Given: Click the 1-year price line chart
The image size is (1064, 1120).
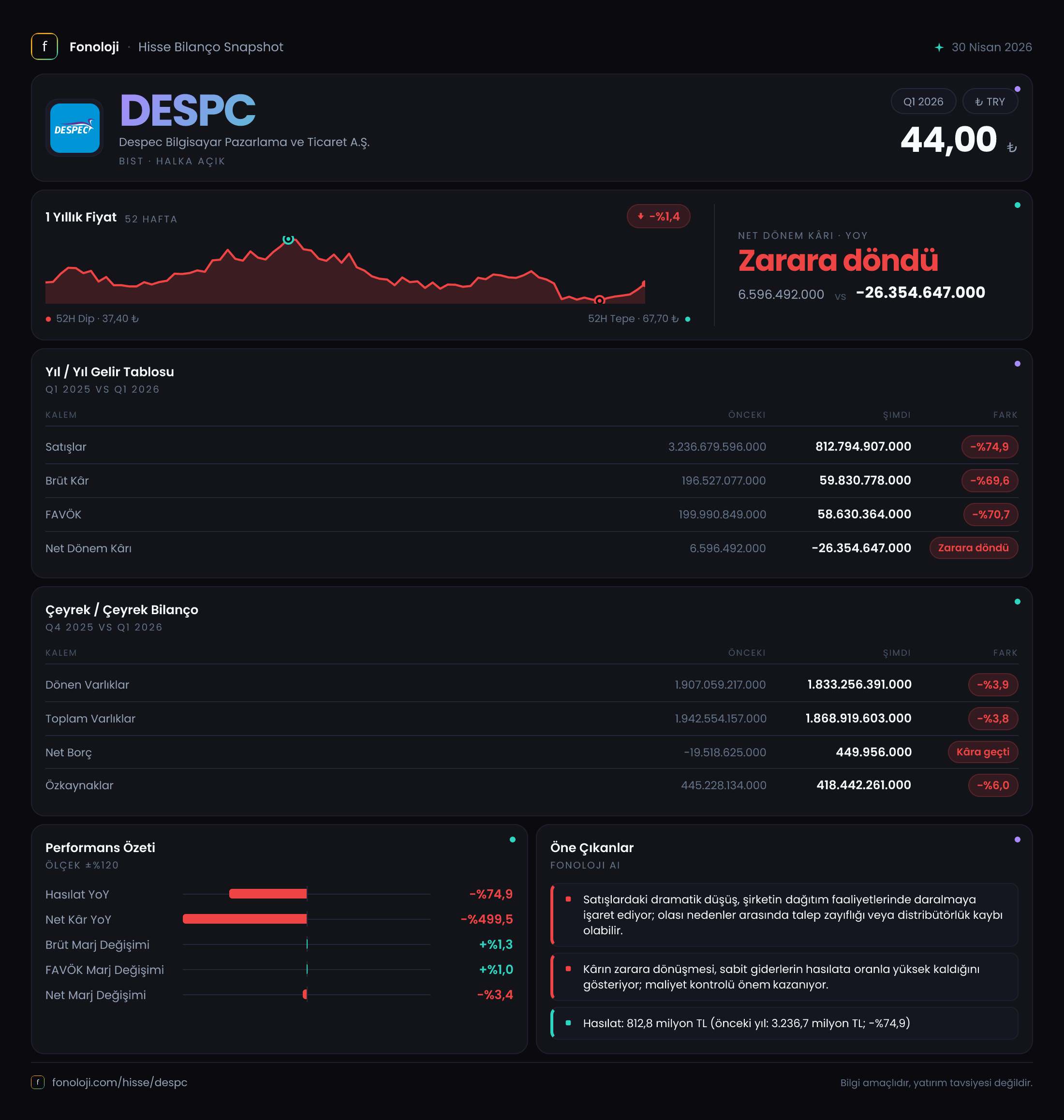Looking at the screenshot, I should pyautogui.click(x=345, y=270).
